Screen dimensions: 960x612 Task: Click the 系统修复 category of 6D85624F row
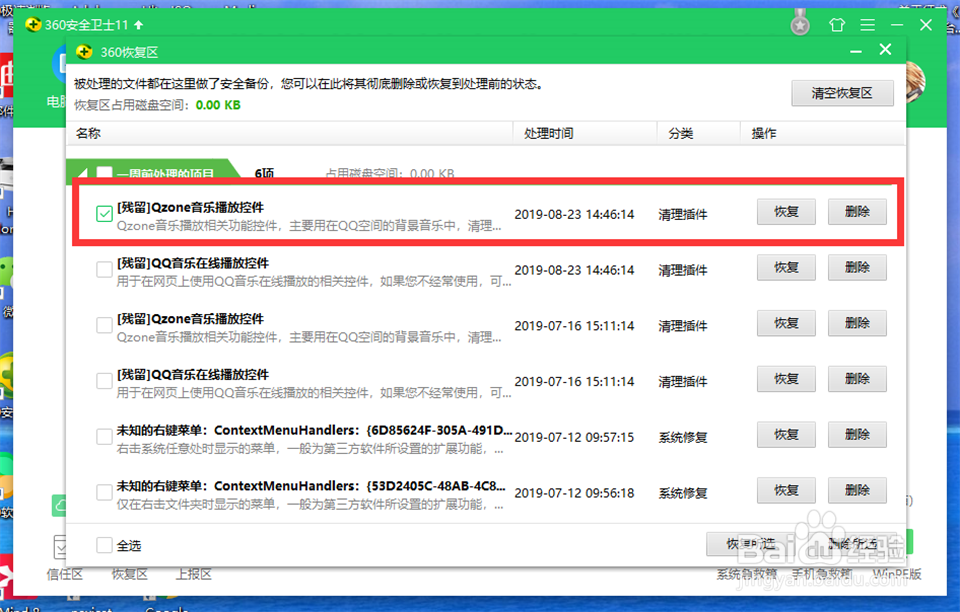(x=683, y=437)
